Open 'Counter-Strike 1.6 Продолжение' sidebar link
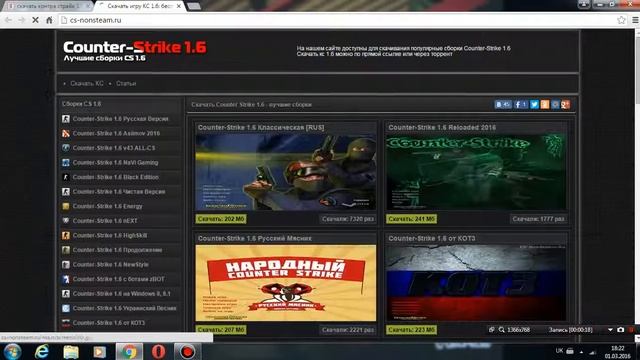The image size is (640, 360). click(x=117, y=250)
